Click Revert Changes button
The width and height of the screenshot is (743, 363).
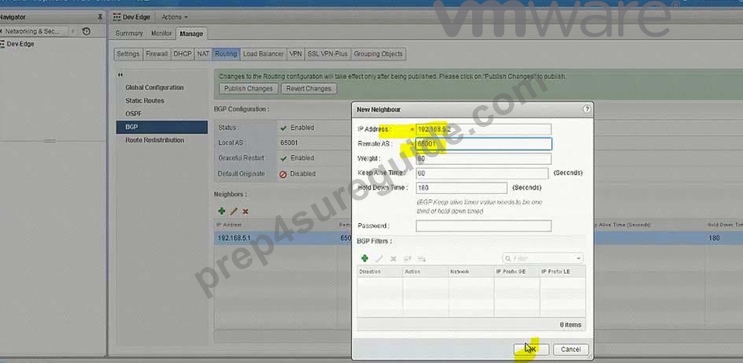308,89
